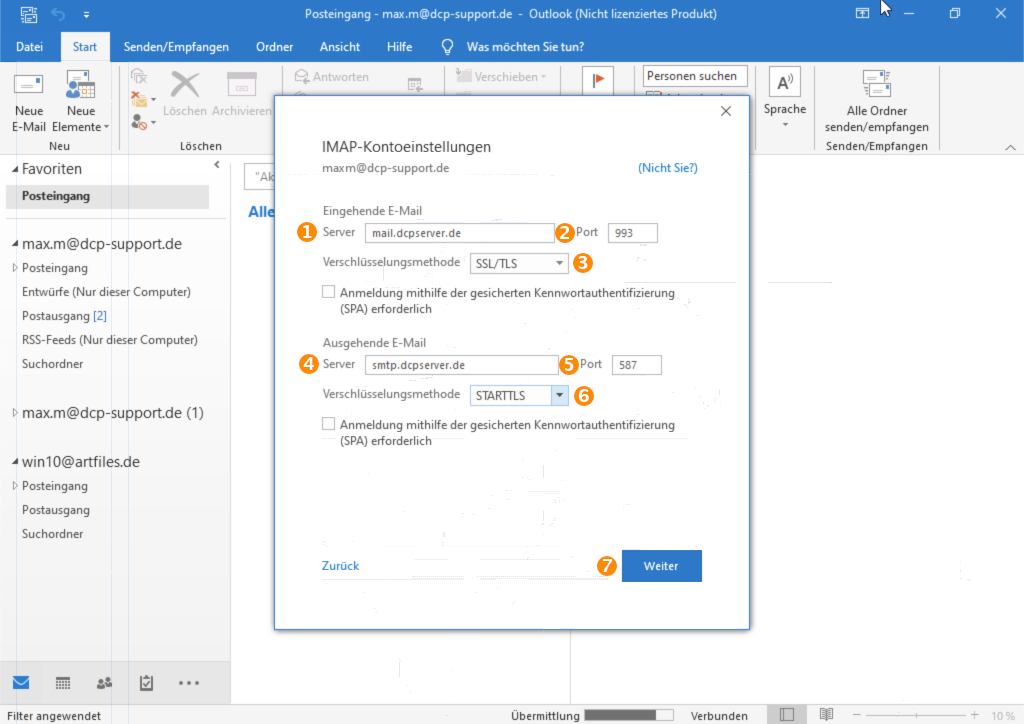Screen dimensions: 1024x724
Task: Switch to reading view in status bar
Action: 826,714
